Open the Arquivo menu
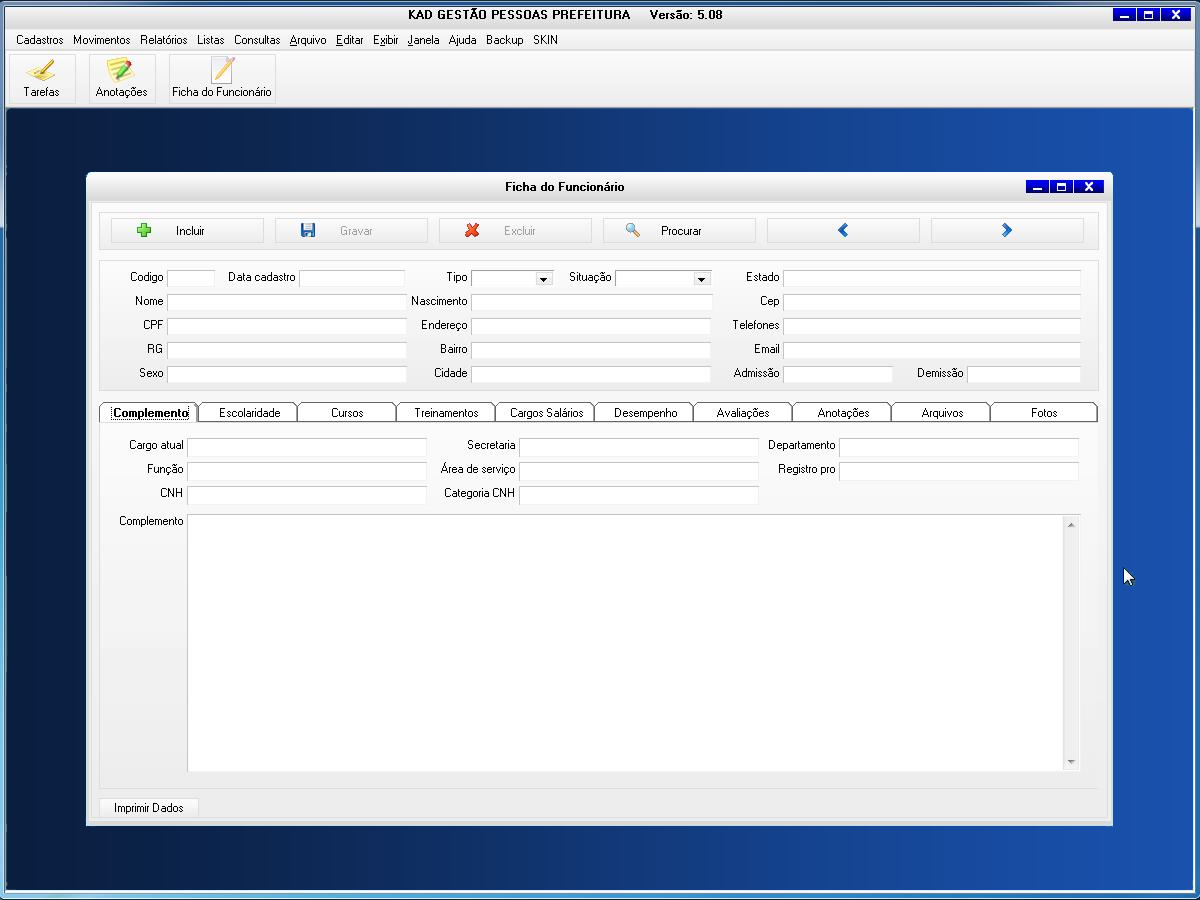The width and height of the screenshot is (1200, 900). (308, 40)
